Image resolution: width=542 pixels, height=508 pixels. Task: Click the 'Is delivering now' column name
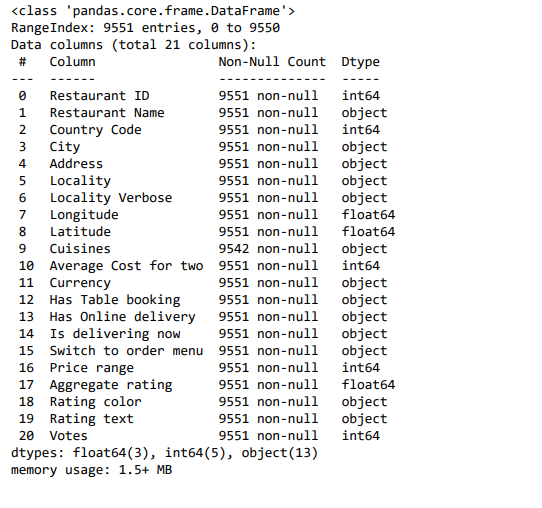115,334
